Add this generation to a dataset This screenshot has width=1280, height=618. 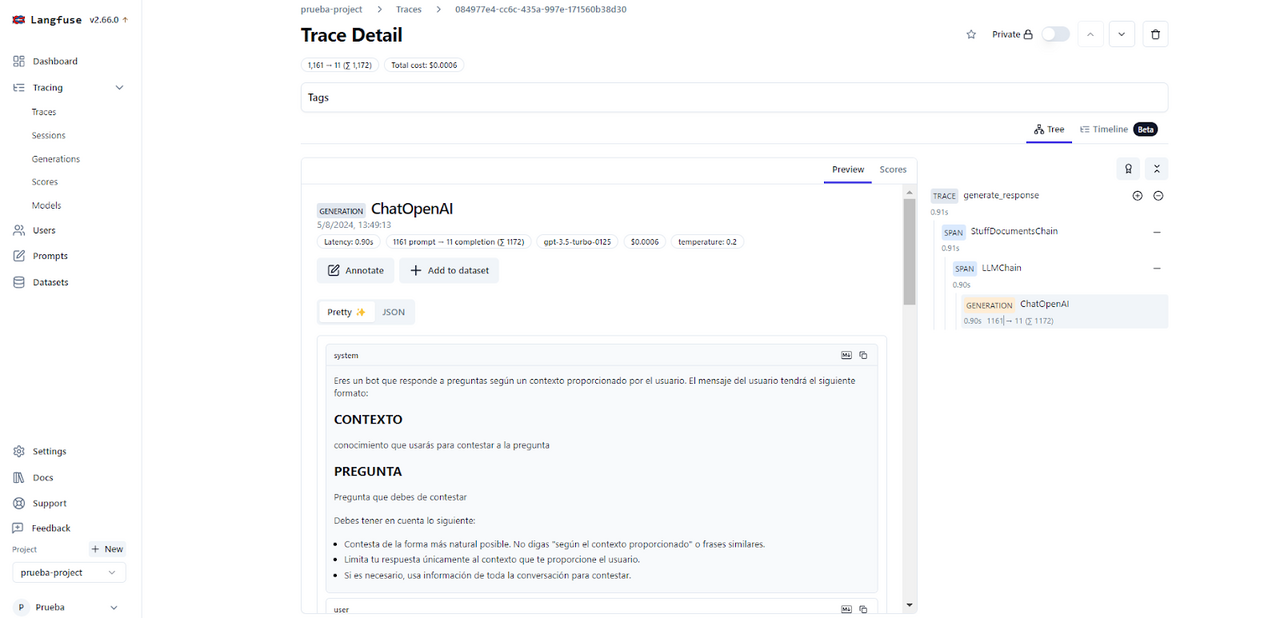point(448,270)
